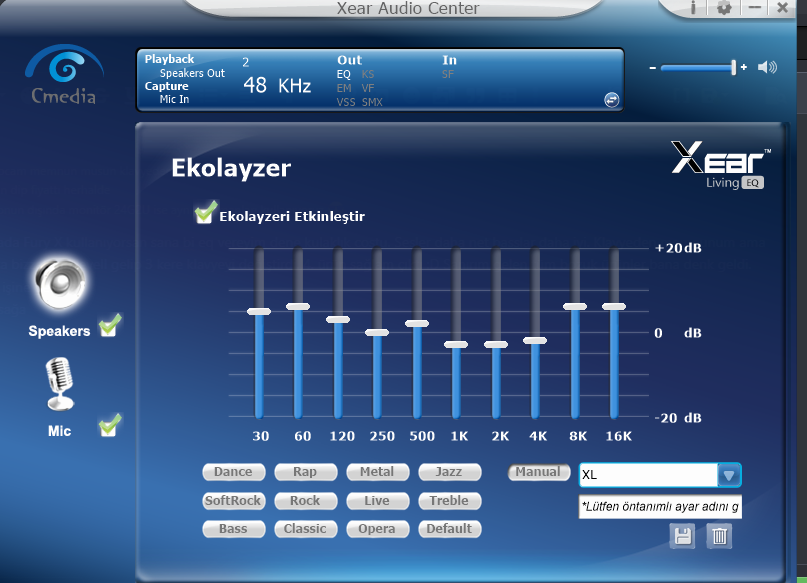807x583 pixels.
Task: Click the VF indicator under Out
Action: point(368,88)
